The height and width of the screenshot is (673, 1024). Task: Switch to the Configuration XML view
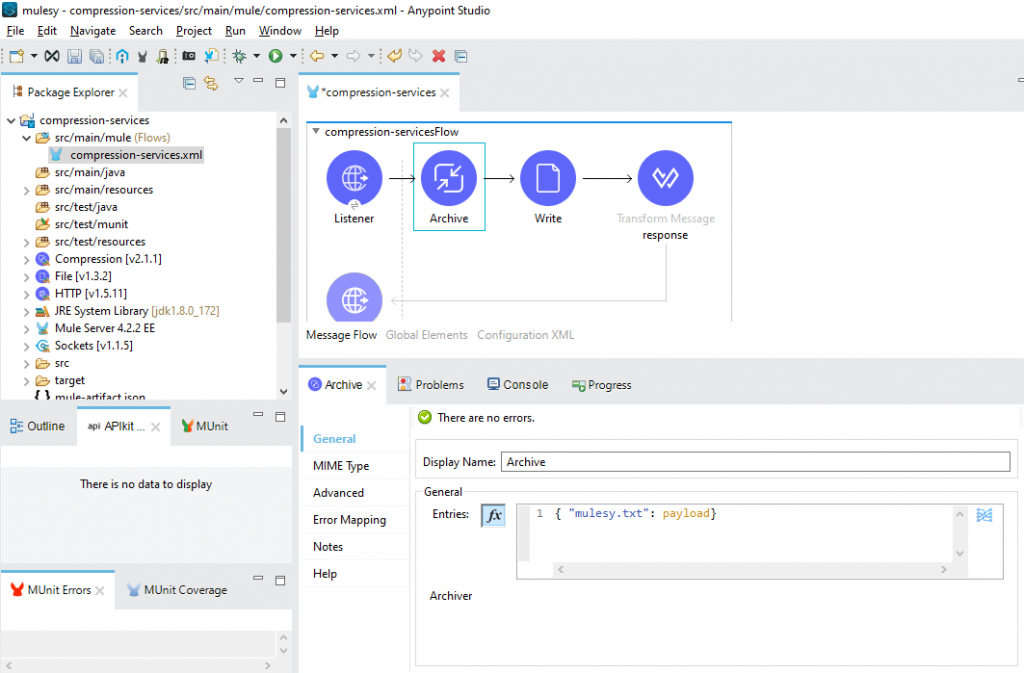[x=525, y=335]
